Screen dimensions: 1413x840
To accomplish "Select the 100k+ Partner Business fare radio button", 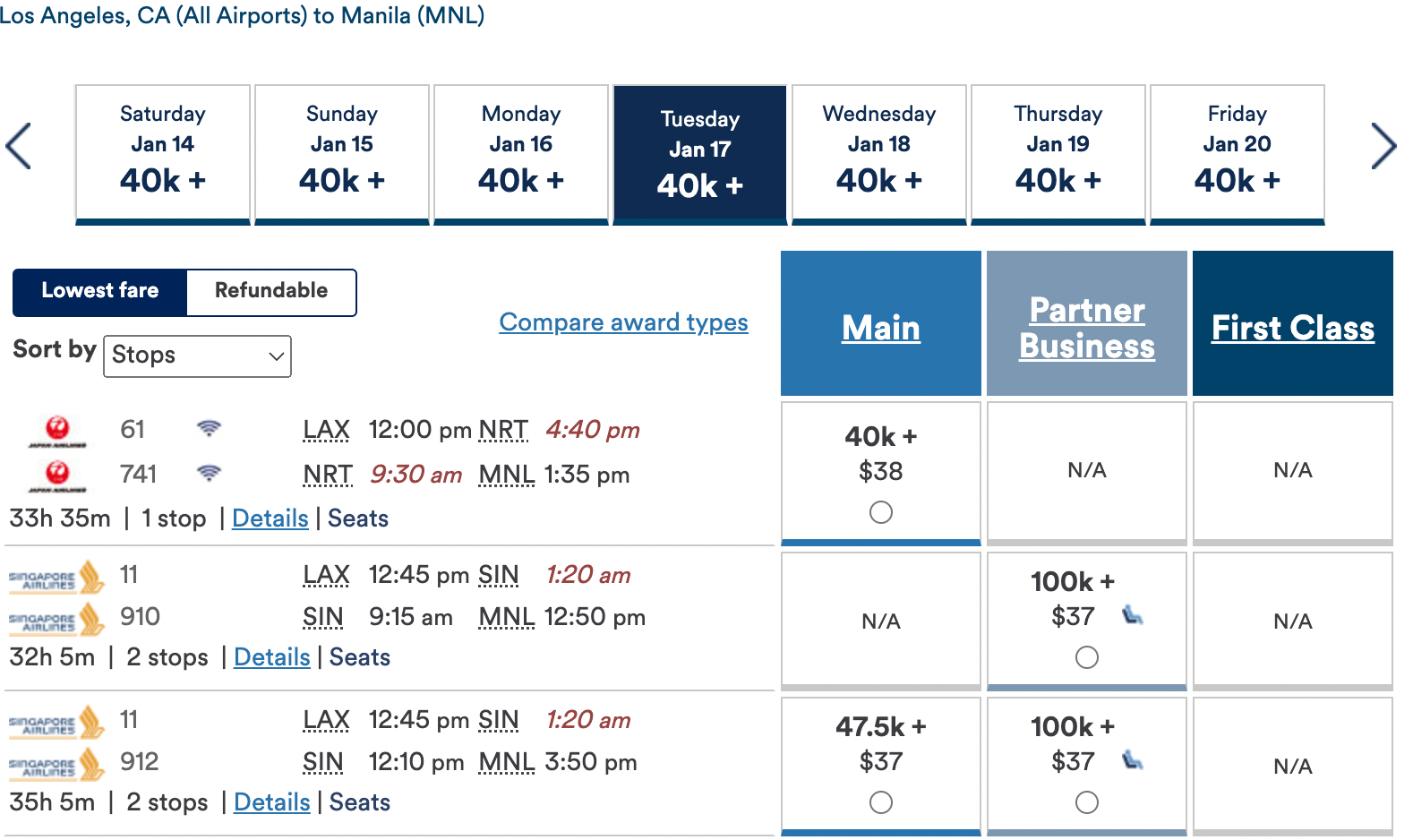I will (1086, 657).
